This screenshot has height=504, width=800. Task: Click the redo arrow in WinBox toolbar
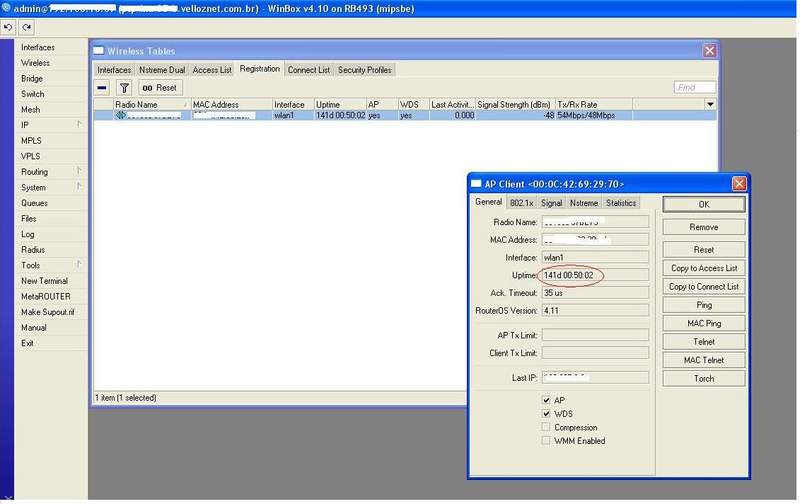click(27, 27)
